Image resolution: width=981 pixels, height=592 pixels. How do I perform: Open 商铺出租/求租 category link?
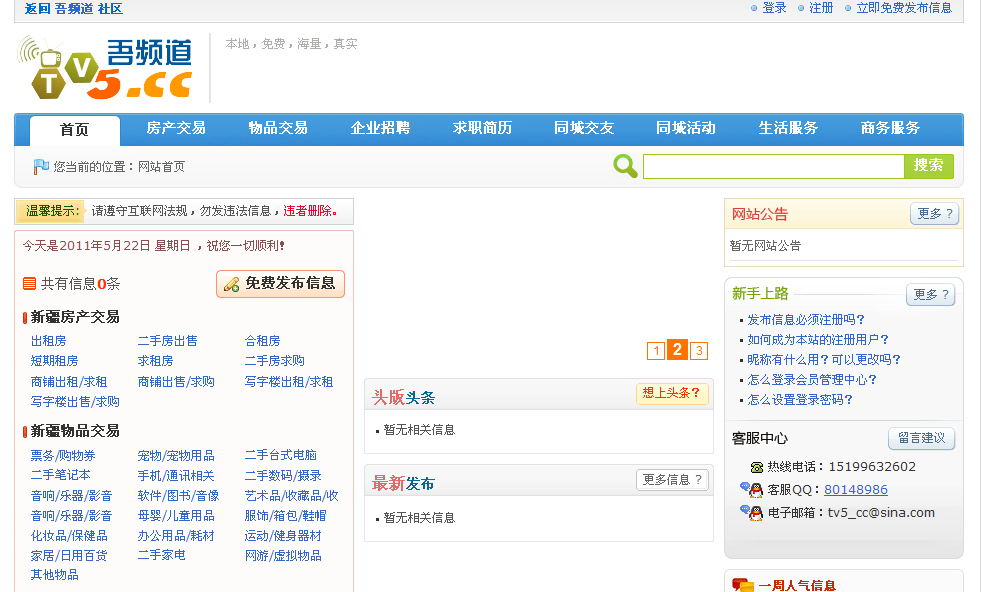(69, 382)
